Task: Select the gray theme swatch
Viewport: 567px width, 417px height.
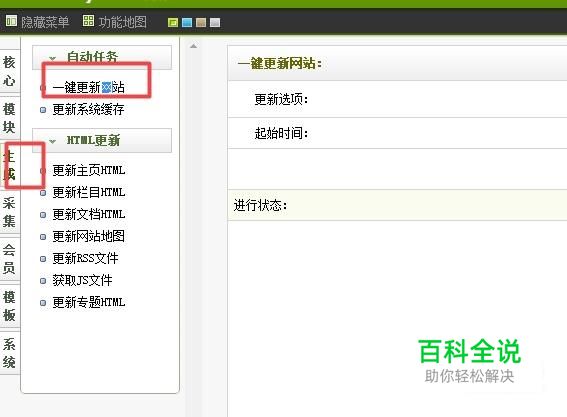Action: point(215,23)
